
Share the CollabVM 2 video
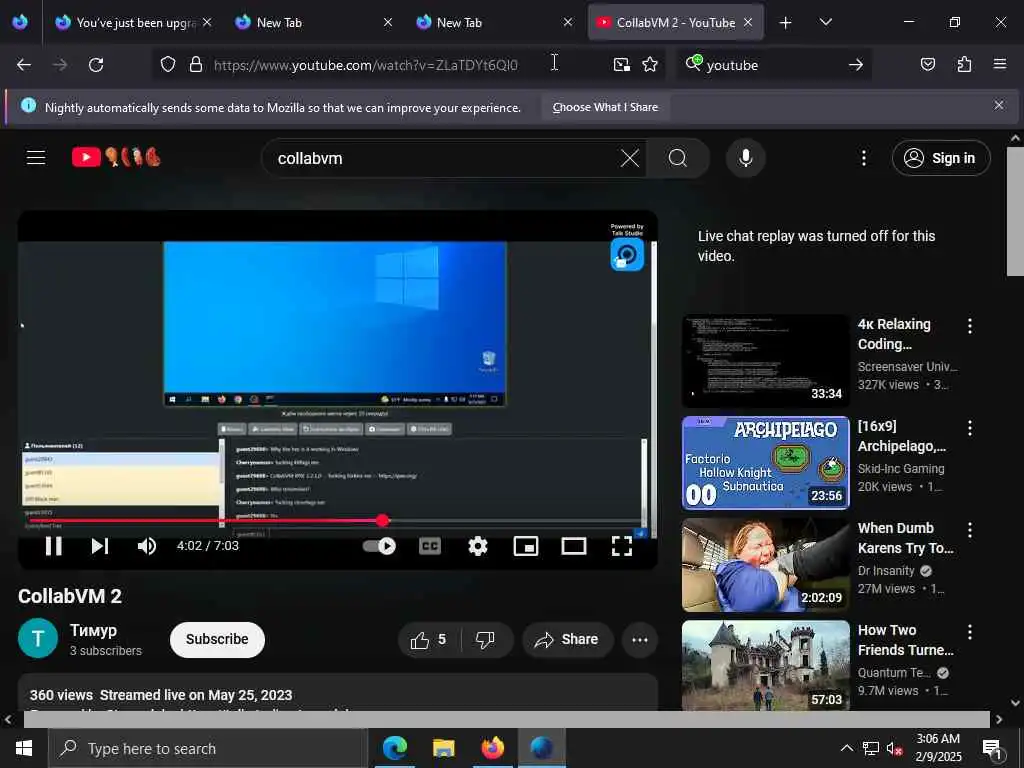coord(568,640)
